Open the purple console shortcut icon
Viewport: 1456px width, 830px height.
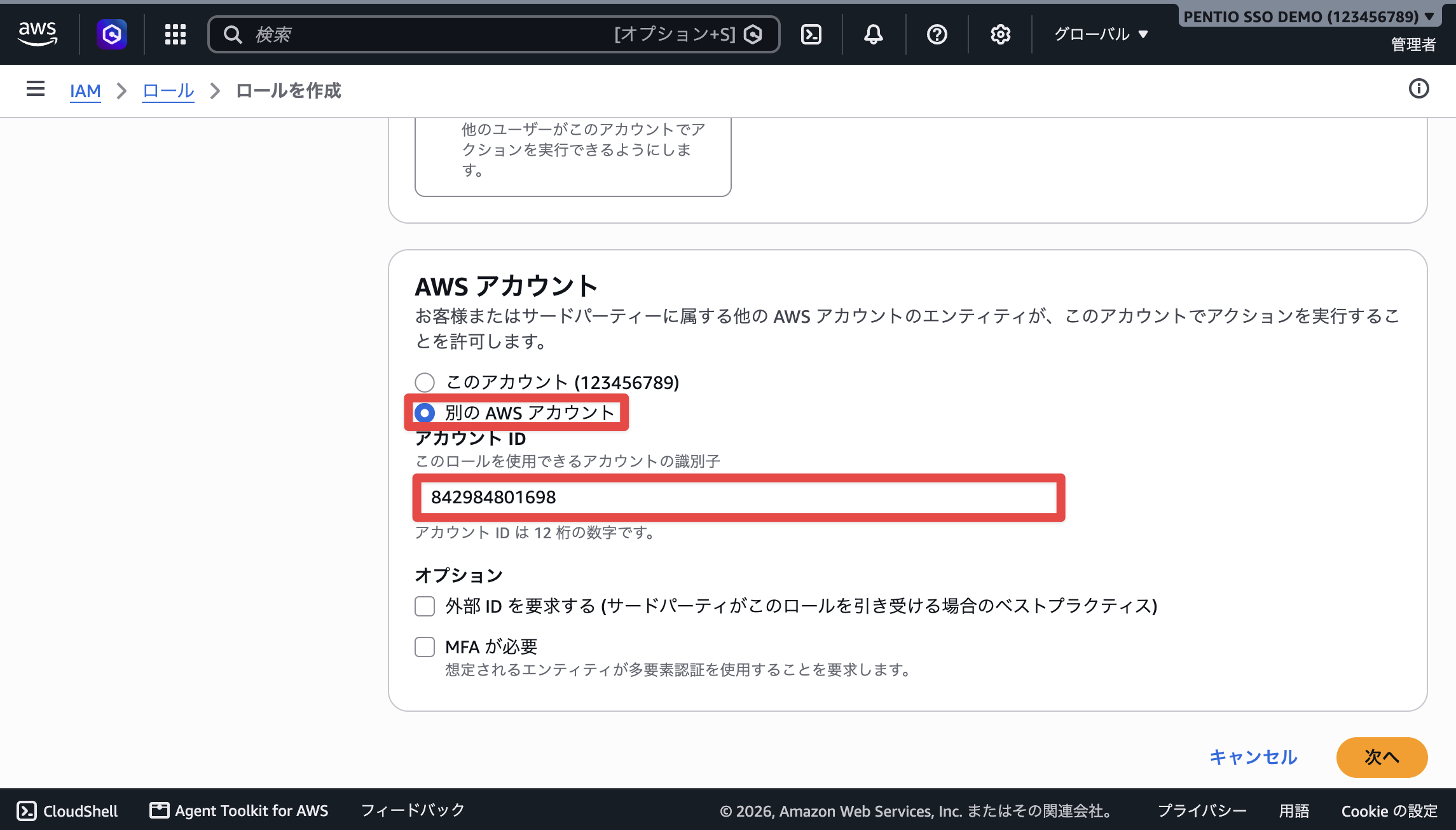click(x=112, y=34)
